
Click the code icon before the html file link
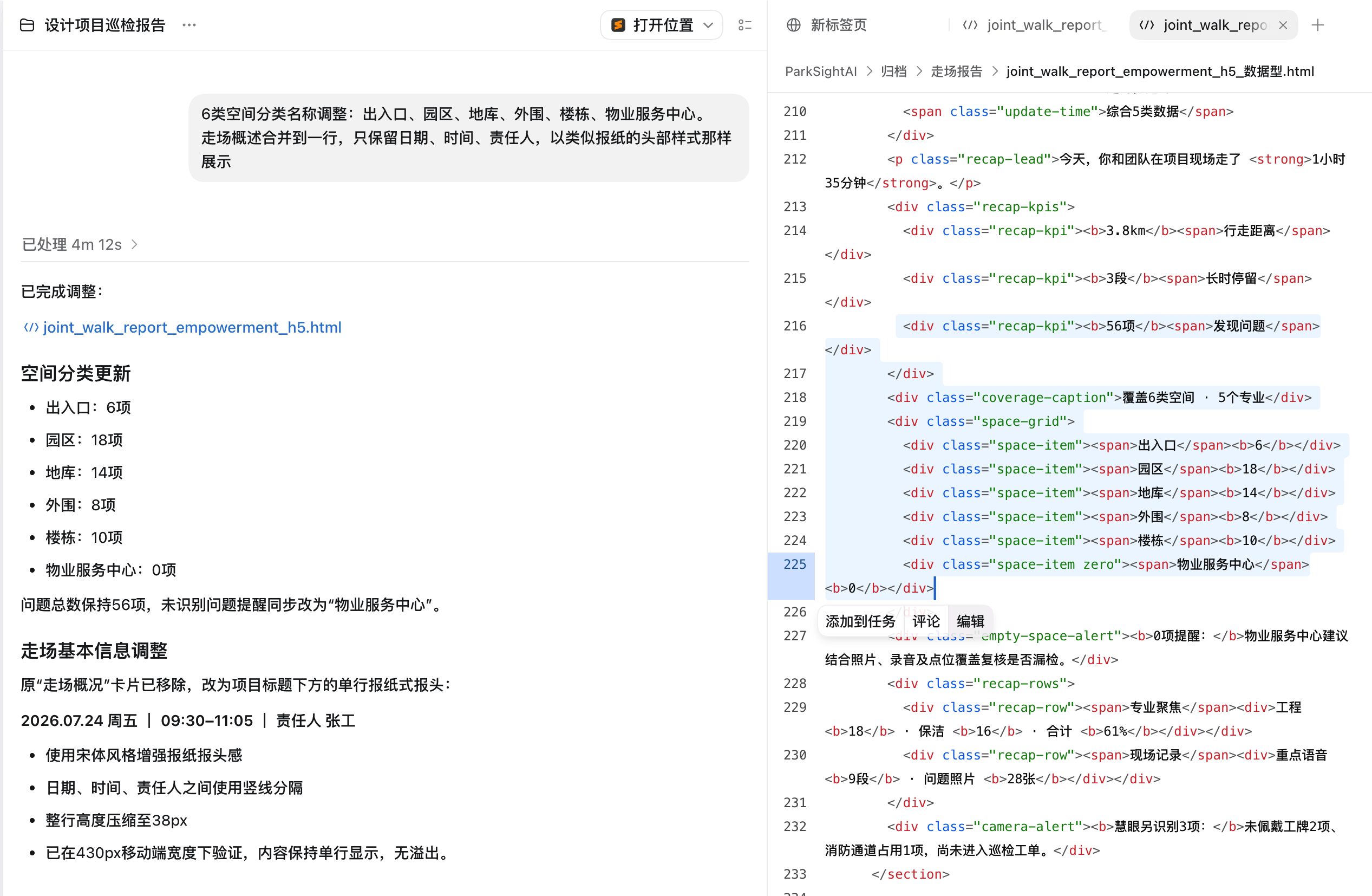coord(30,327)
